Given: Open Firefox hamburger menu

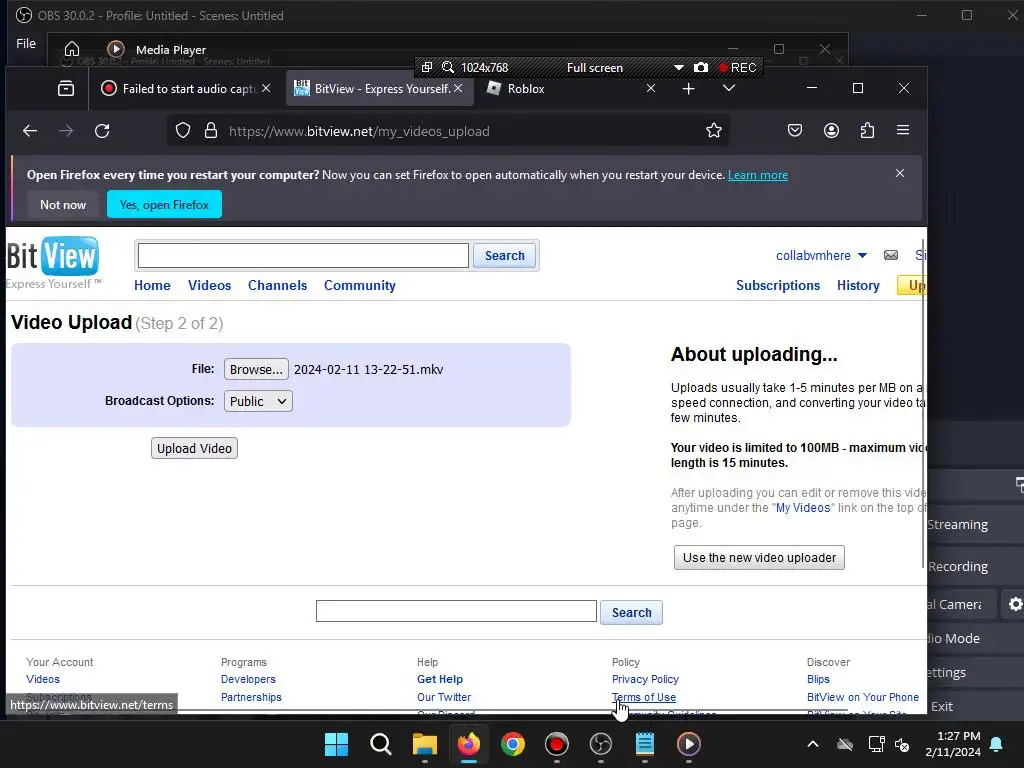Looking at the screenshot, I should tap(903, 130).
